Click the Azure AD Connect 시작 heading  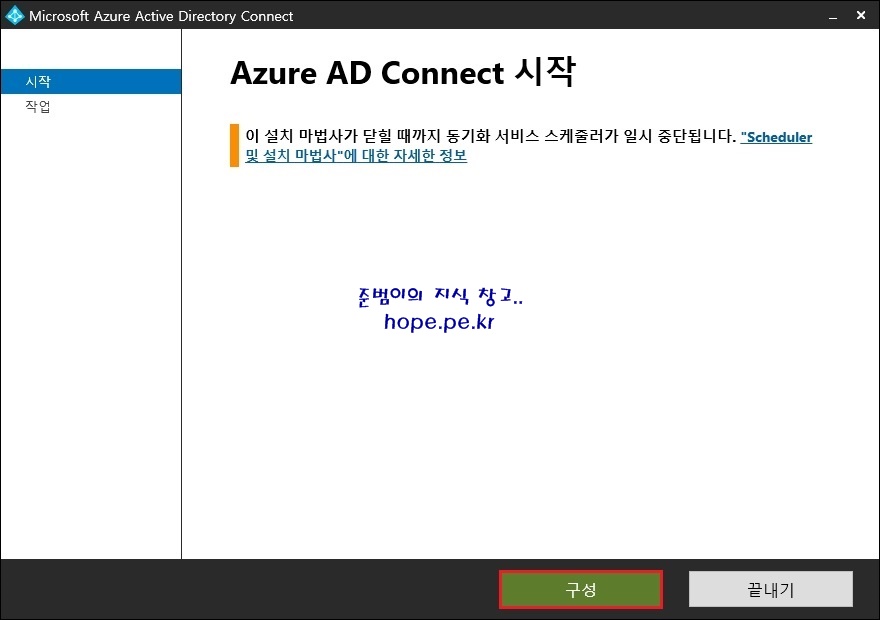[402, 72]
